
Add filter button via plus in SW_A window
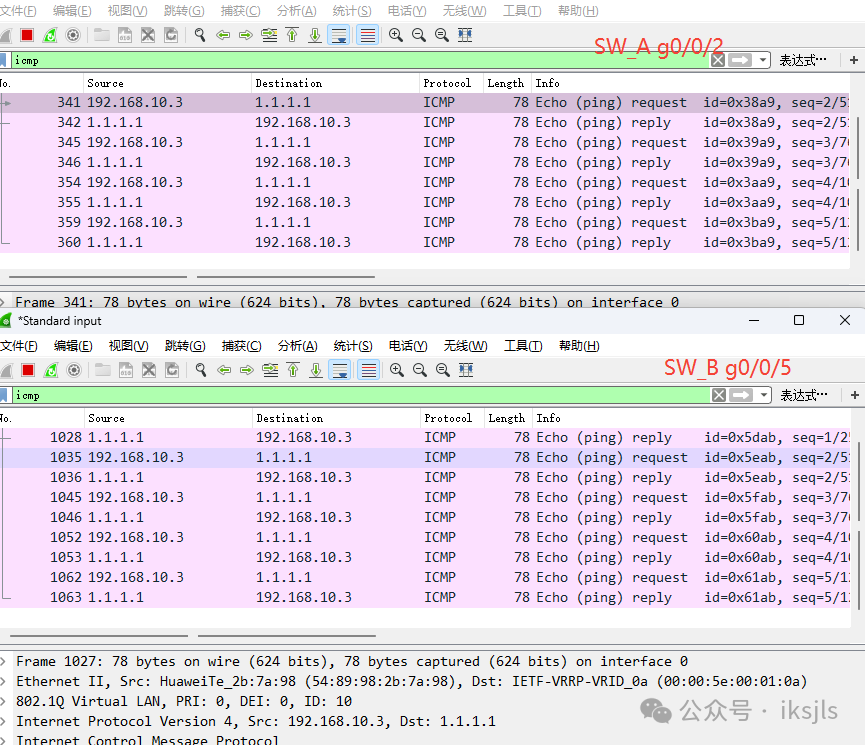click(x=854, y=60)
